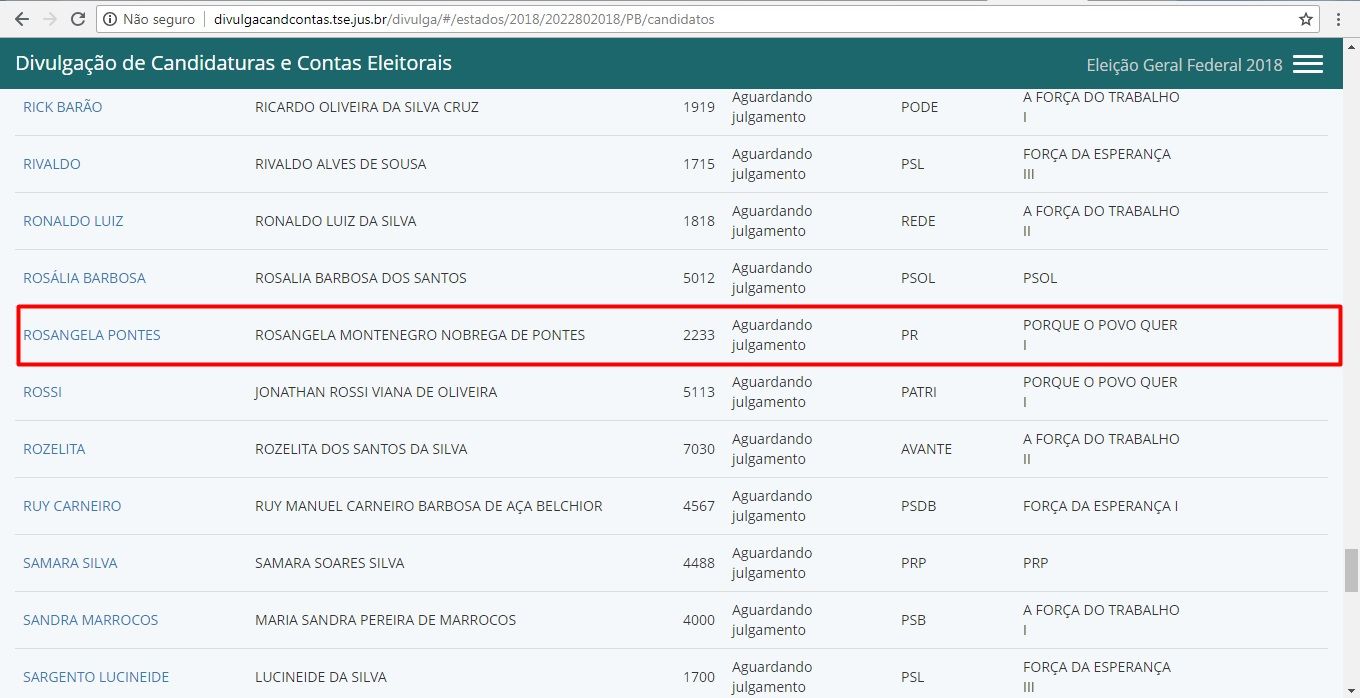
Task: Click candidate number 5012
Action: click(x=699, y=278)
